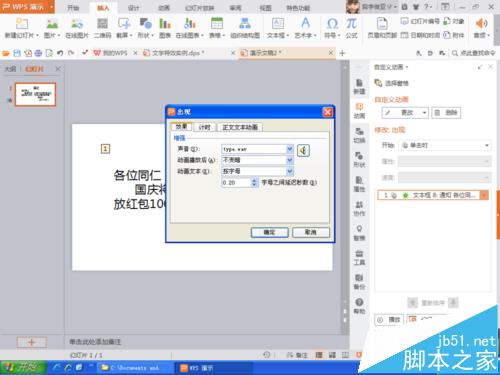
Task: Switch to the Review (审阅) ribbon tab
Action: pyautogui.click(x=235, y=8)
